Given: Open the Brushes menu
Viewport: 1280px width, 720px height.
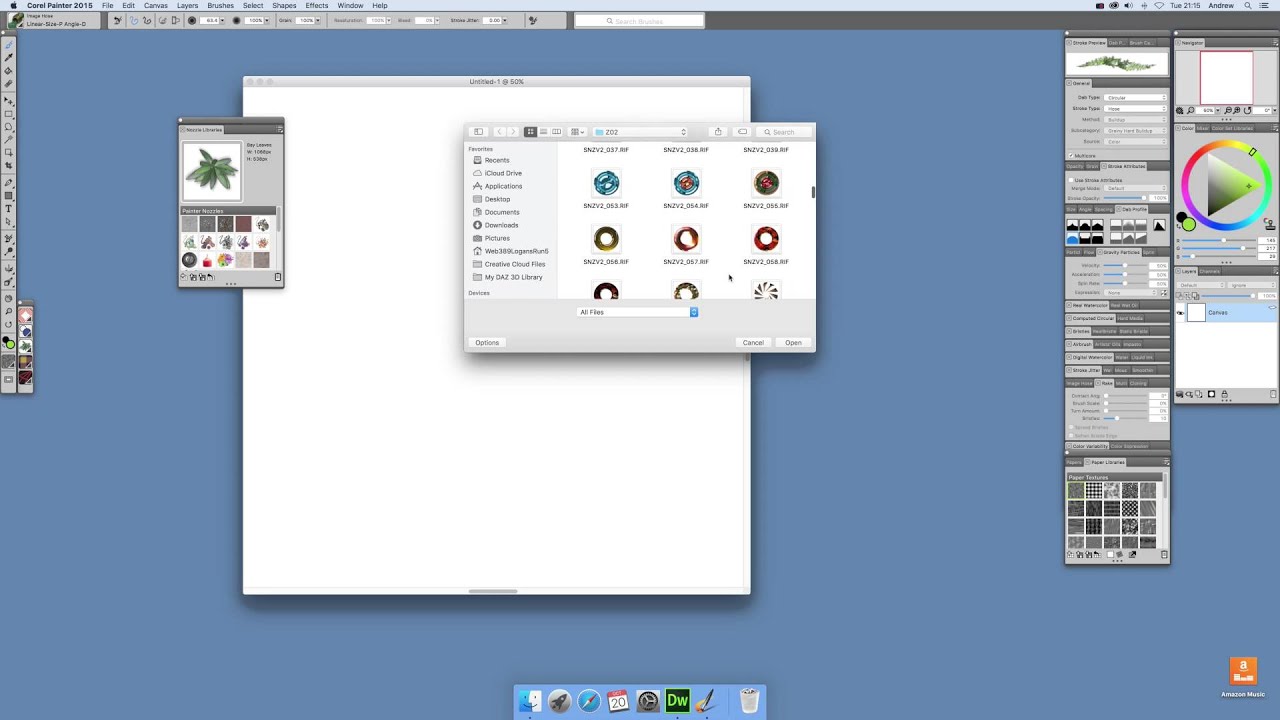Looking at the screenshot, I should pos(220,6).
